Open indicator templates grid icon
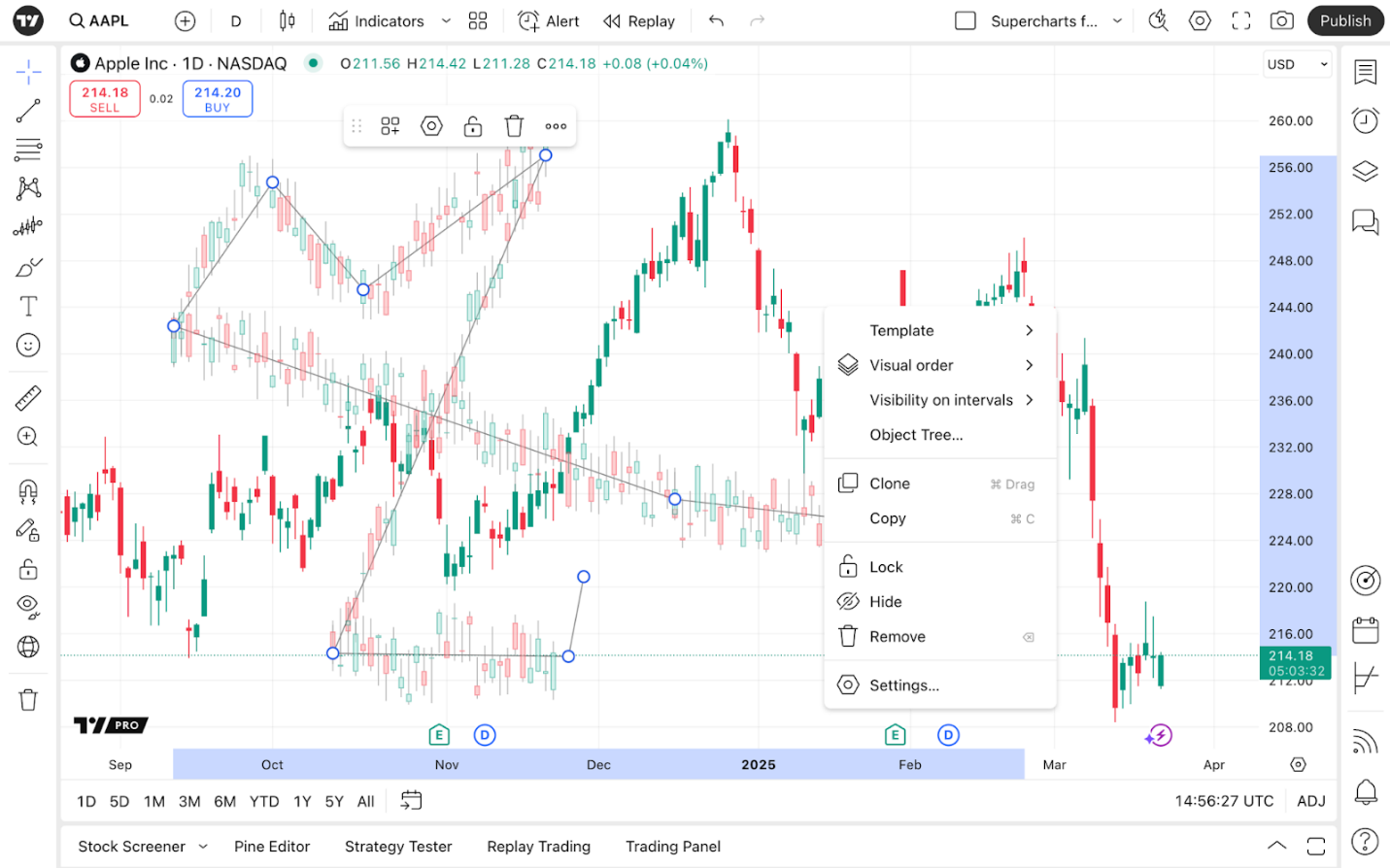Screen dimensions: 1390x868 pos(478,20)
